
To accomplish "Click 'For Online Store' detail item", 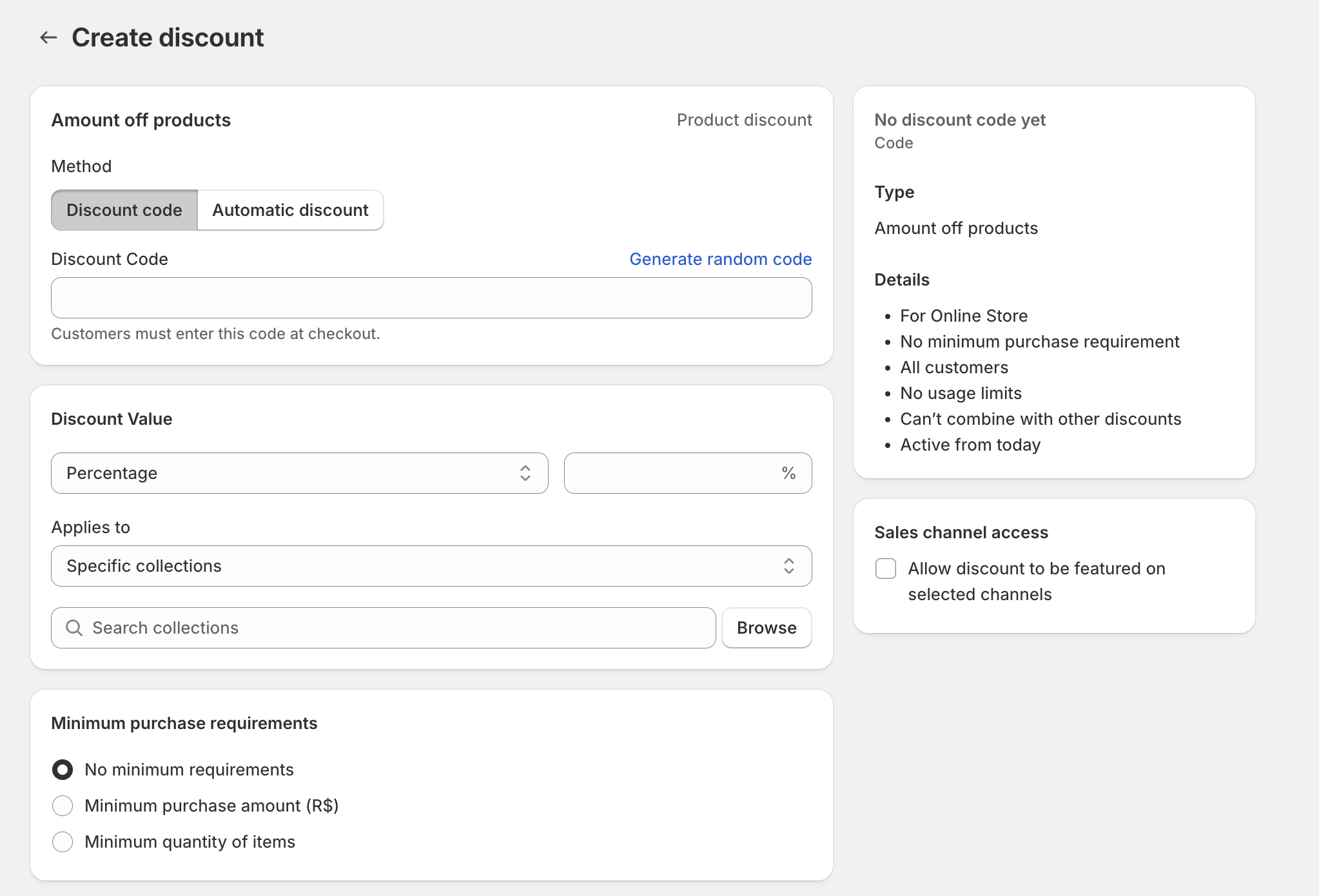I will [964, 316].
